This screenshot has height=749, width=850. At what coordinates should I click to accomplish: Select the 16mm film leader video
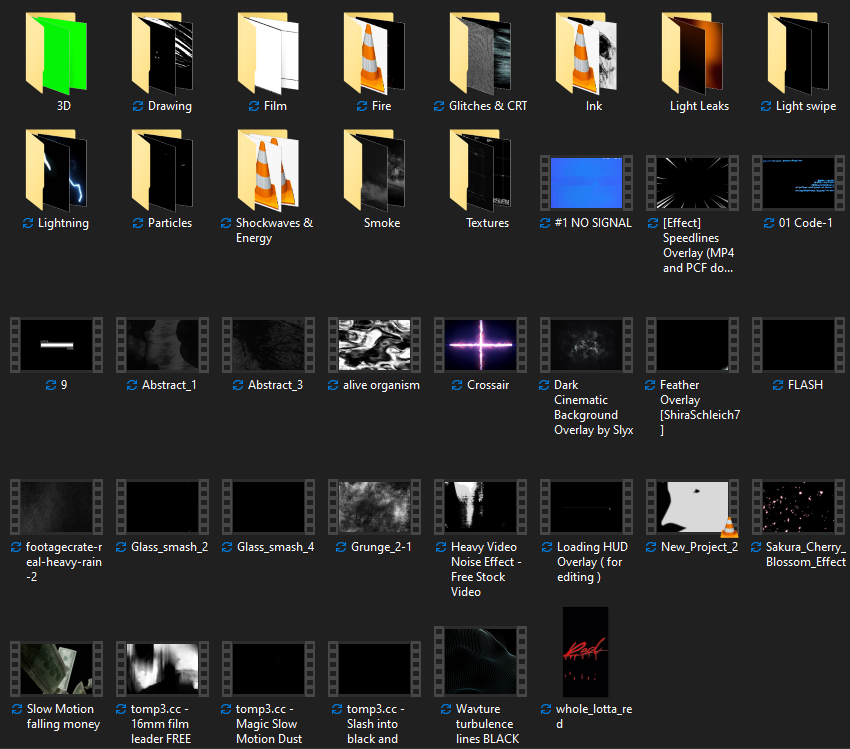click(163, 669)
